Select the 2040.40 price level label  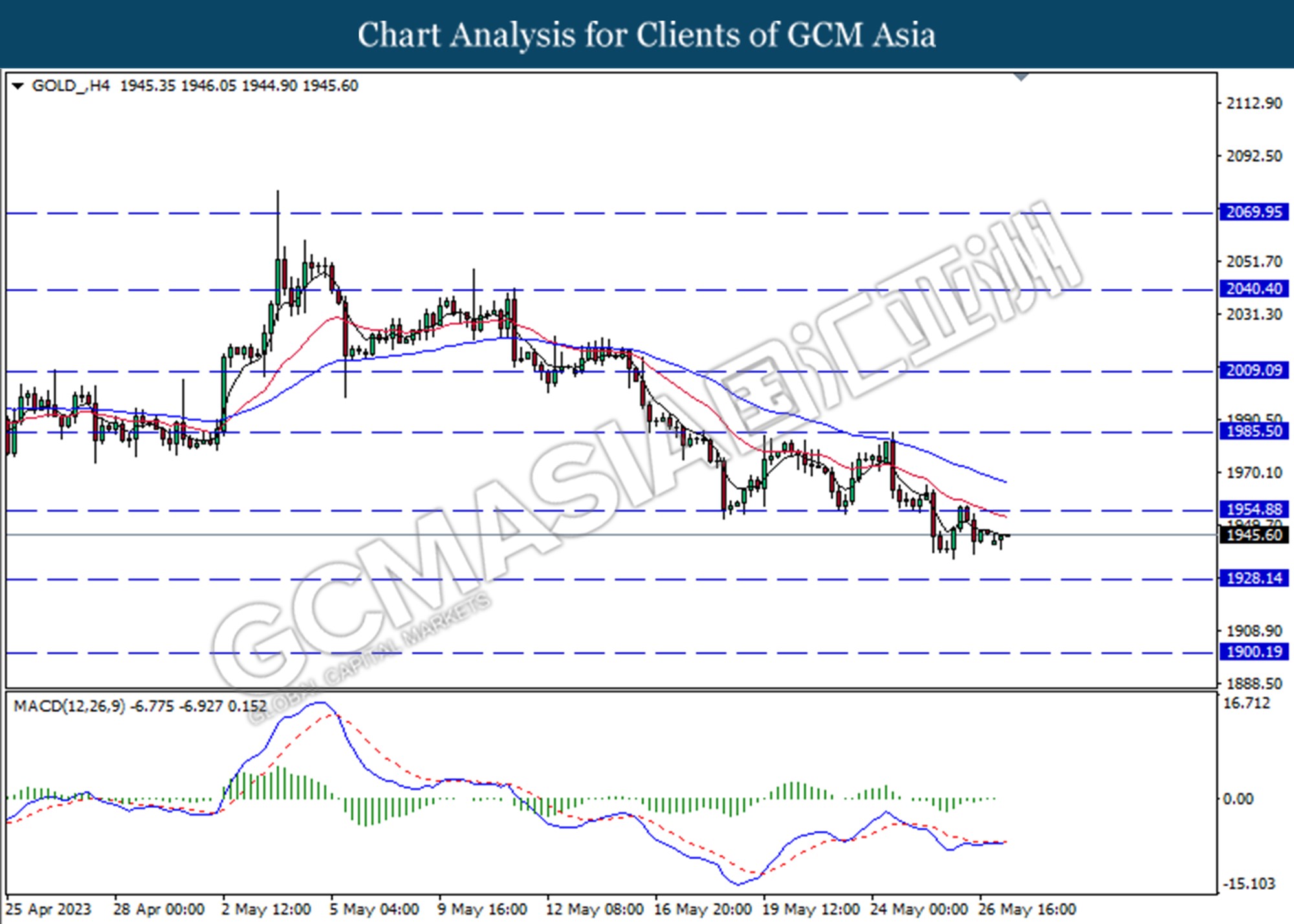click(1254, 289)
